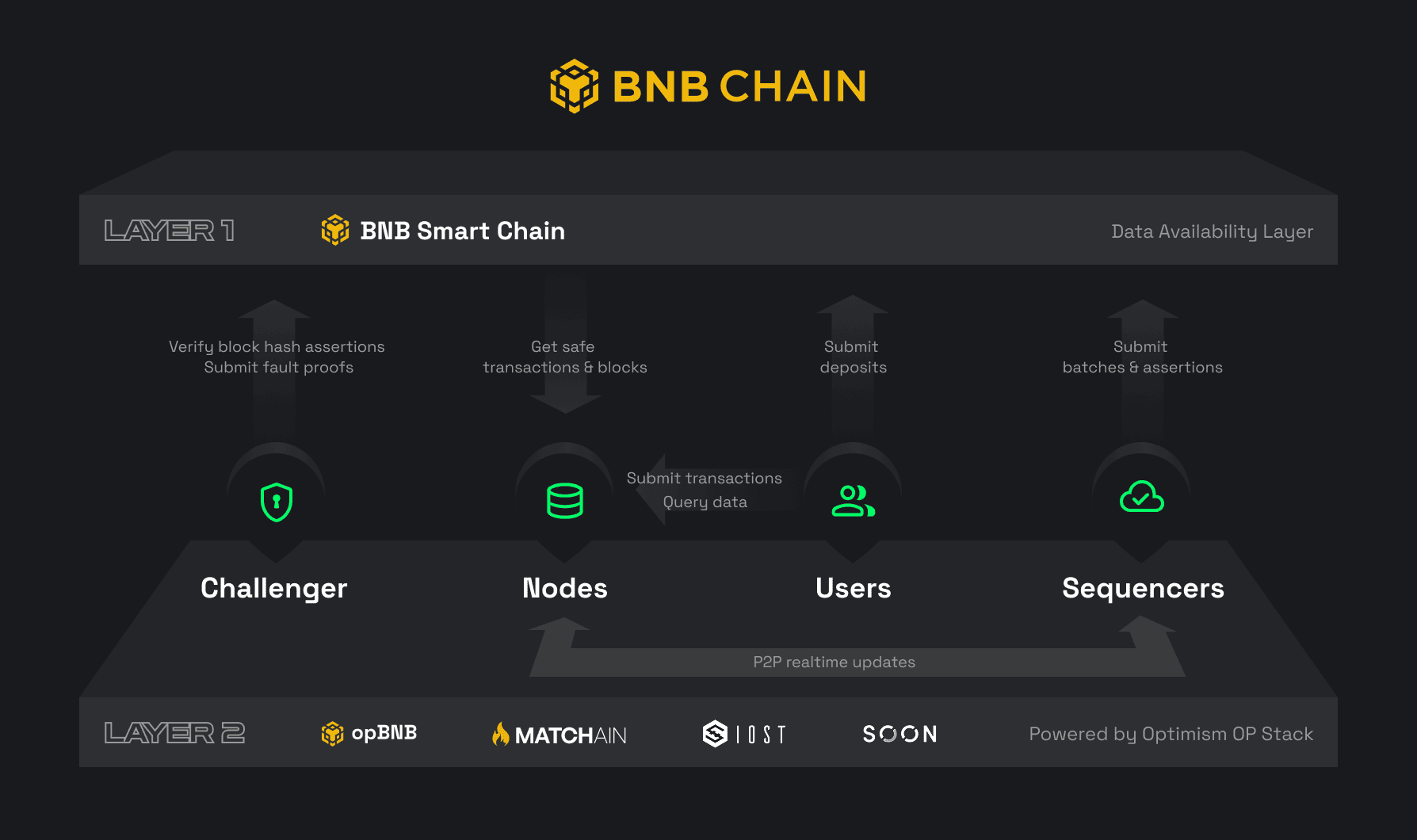The height and width of the screenshot is (840, 1417).
Task: Click the Matchain flame logo
Action: 501,734
